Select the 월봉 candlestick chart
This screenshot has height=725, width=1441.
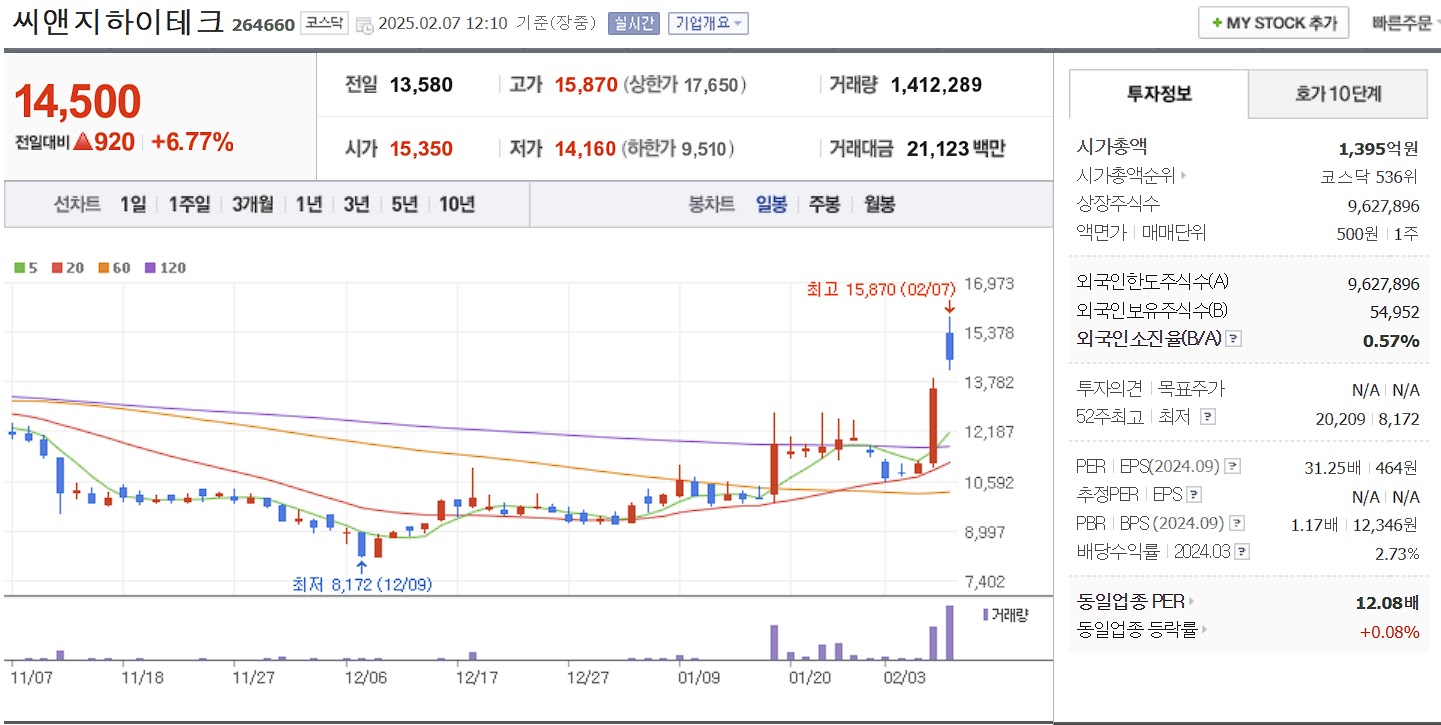click(x=879, y=204)
